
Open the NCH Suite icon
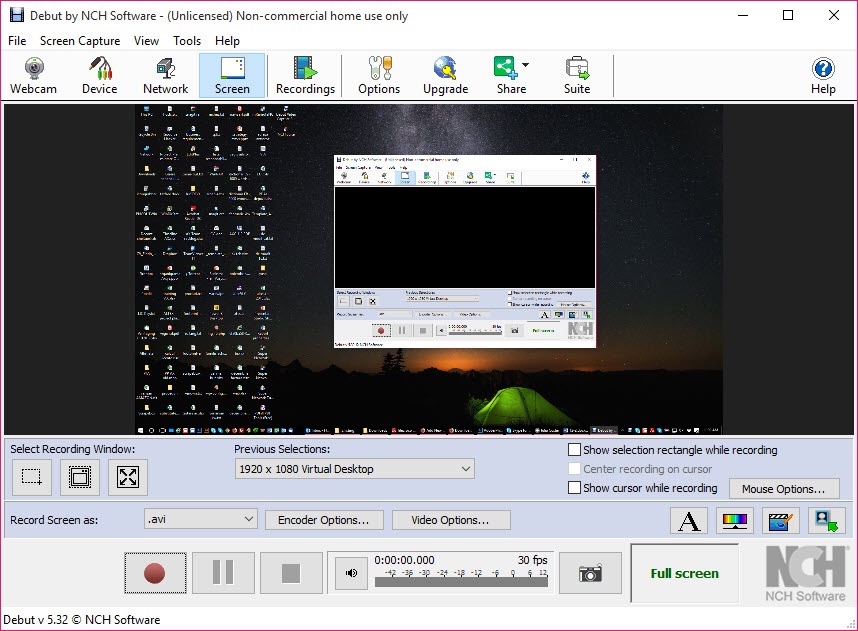pyautogui.click(x=577, y=76)
